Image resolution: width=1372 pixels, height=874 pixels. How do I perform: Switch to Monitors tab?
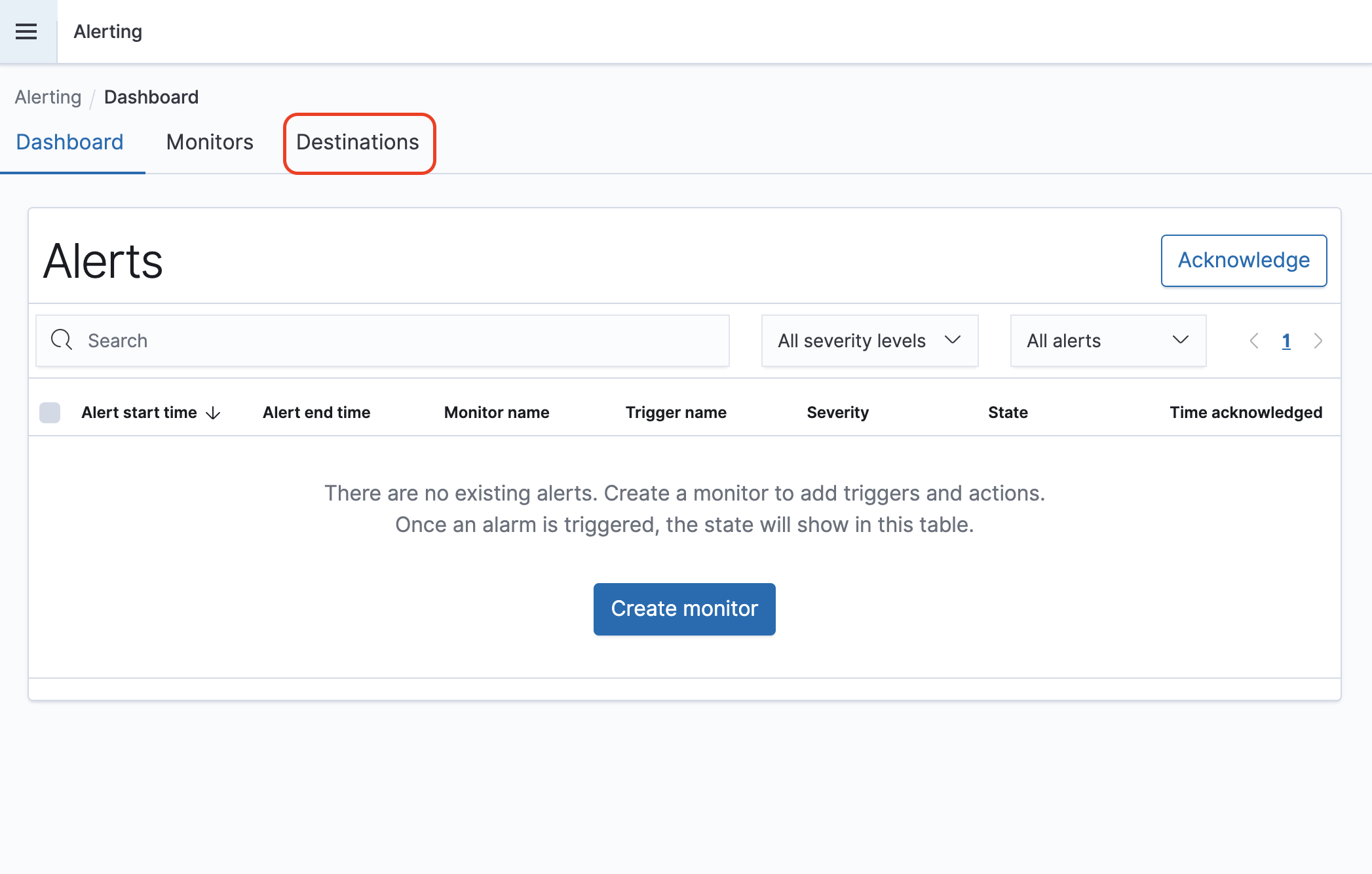tap(210, 142)
